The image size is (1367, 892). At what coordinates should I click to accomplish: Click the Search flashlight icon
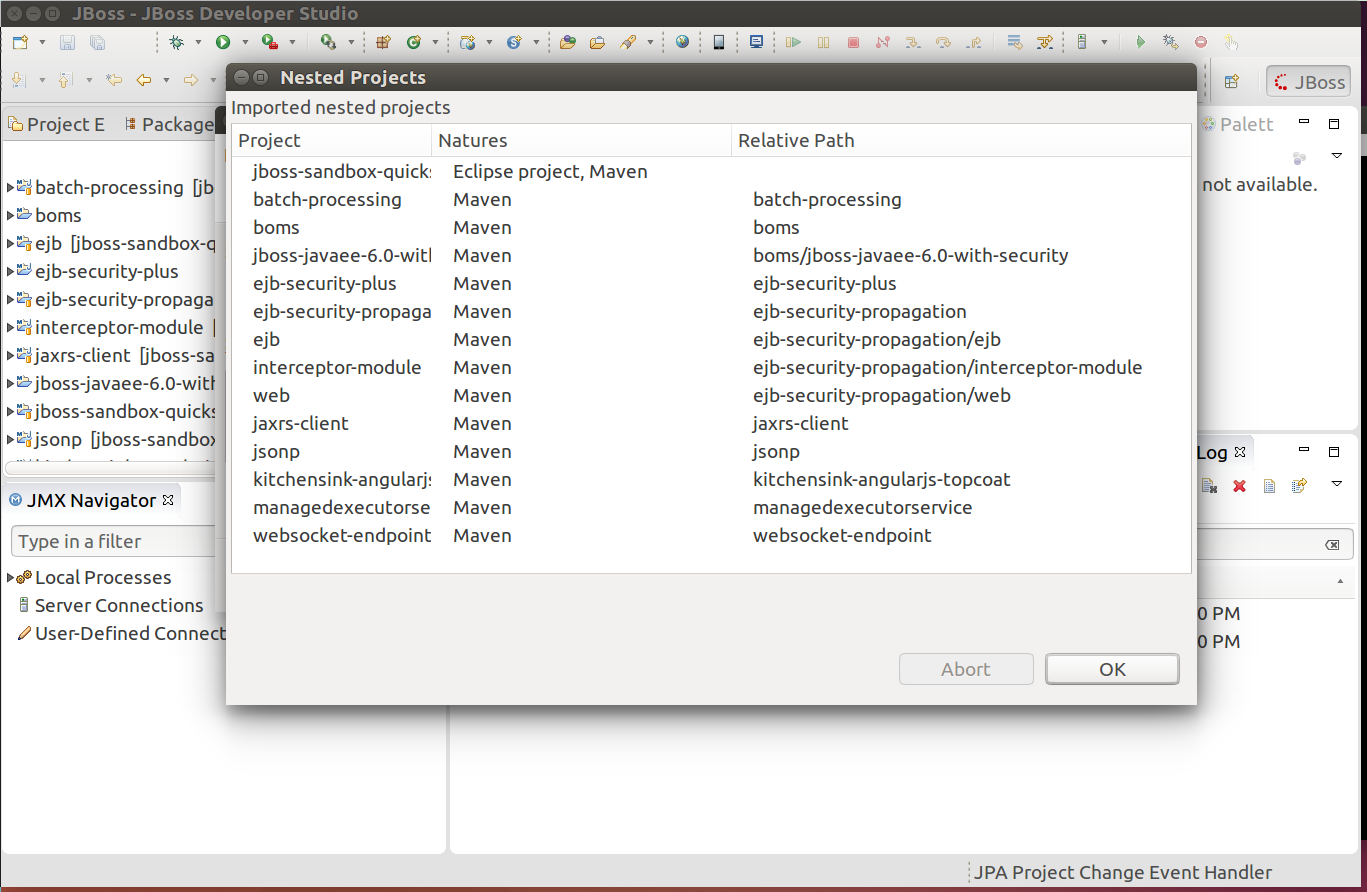(628, 42)
